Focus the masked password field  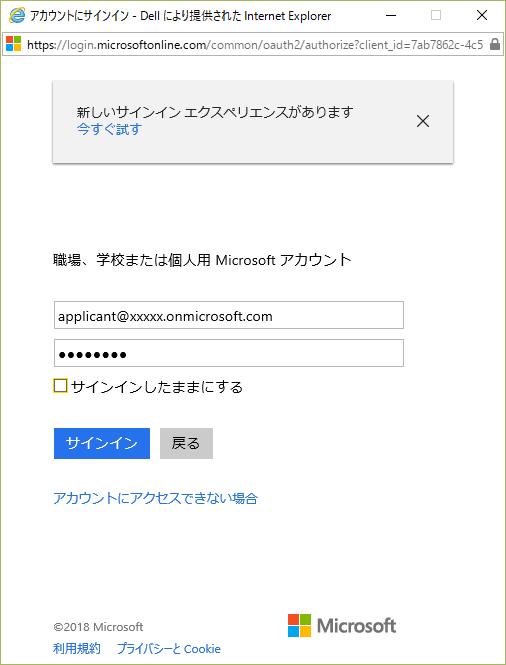(x=229, y=353)
